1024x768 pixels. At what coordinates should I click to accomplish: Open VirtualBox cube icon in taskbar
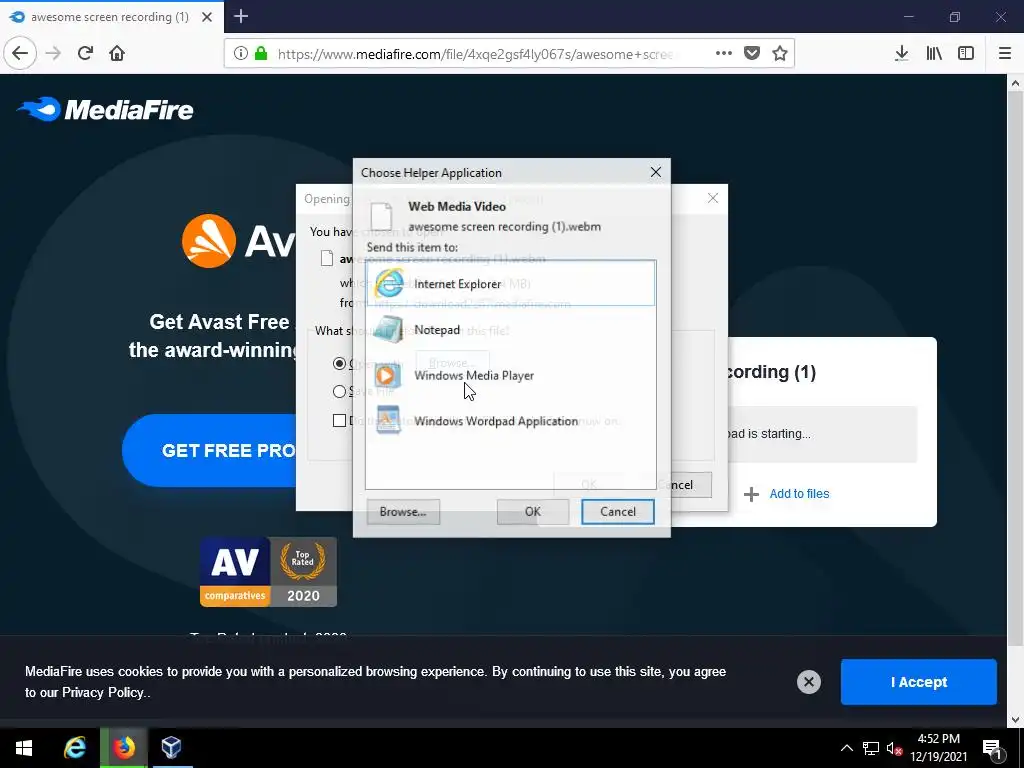pyautogui.click(x=172, y=748)
